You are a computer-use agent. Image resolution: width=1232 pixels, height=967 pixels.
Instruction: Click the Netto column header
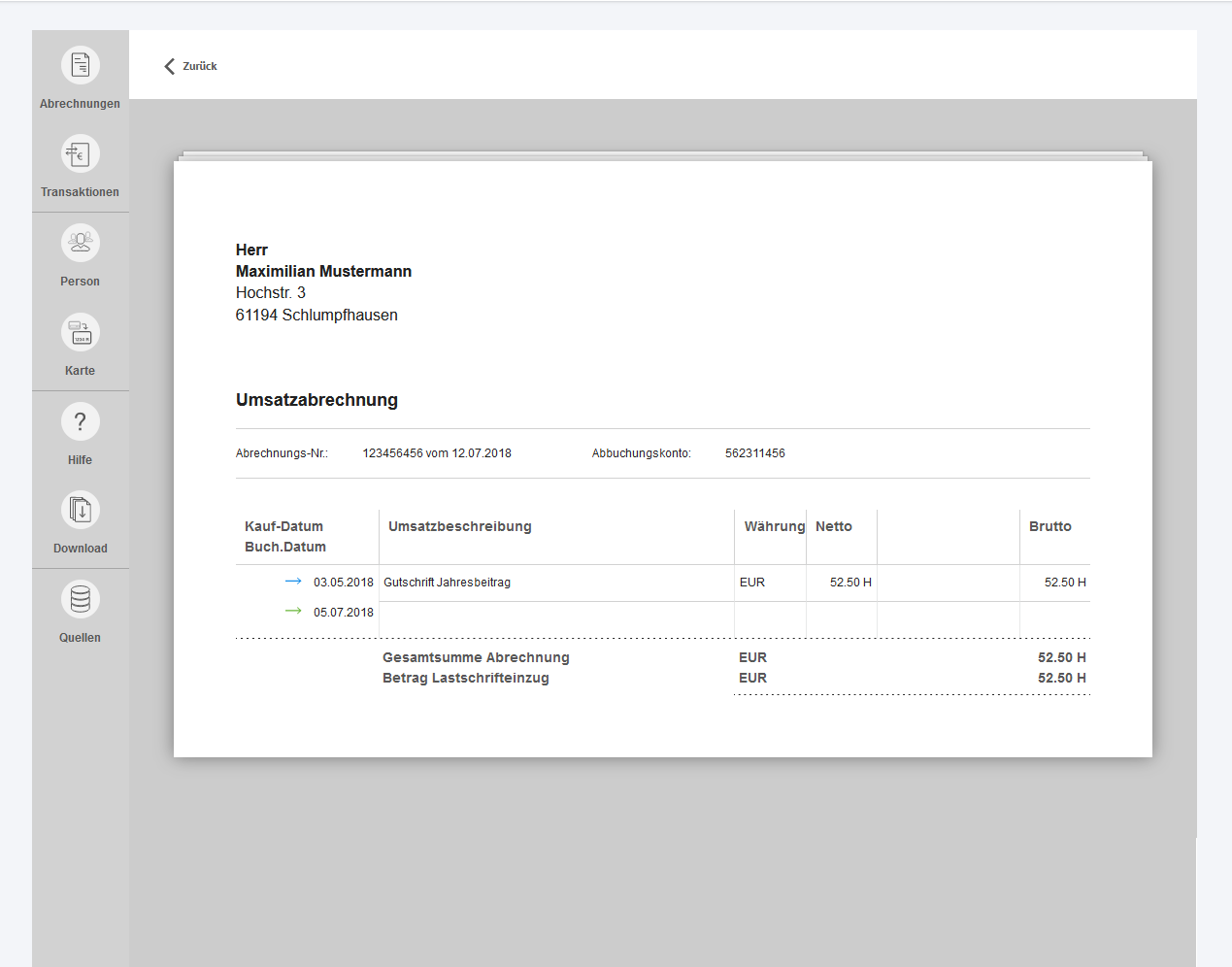[x=834, y=526]
